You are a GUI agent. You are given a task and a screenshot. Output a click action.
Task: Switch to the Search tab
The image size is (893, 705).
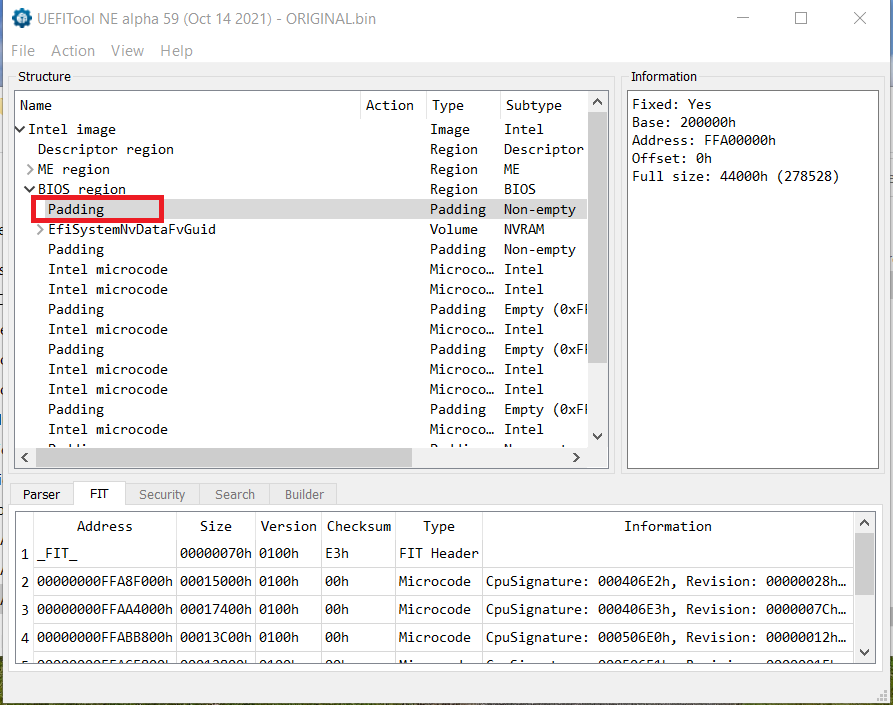pyautogui.click(x=235, y=494)
